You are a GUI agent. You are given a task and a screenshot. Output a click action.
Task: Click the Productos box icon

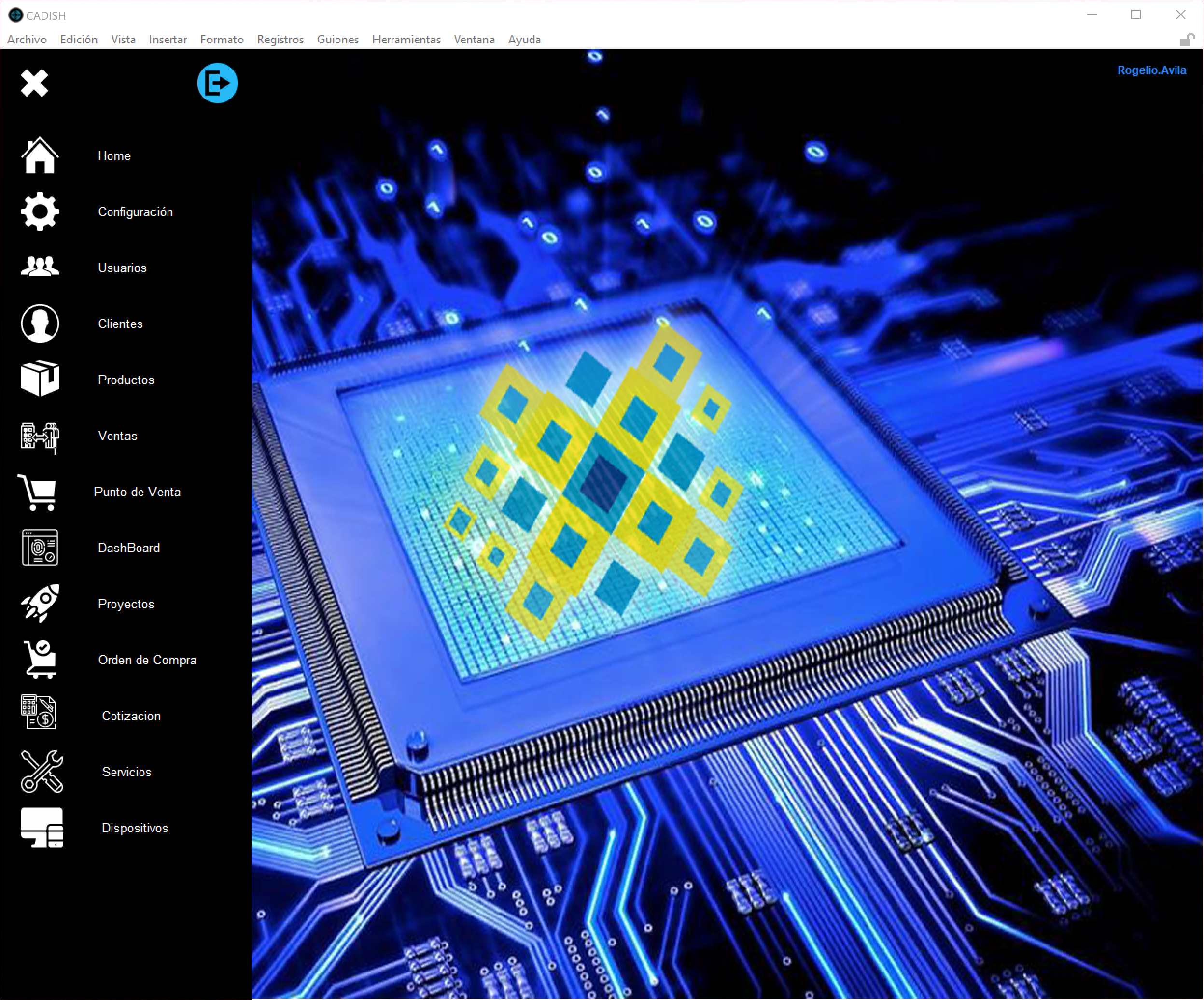click(x=40, y=379)
